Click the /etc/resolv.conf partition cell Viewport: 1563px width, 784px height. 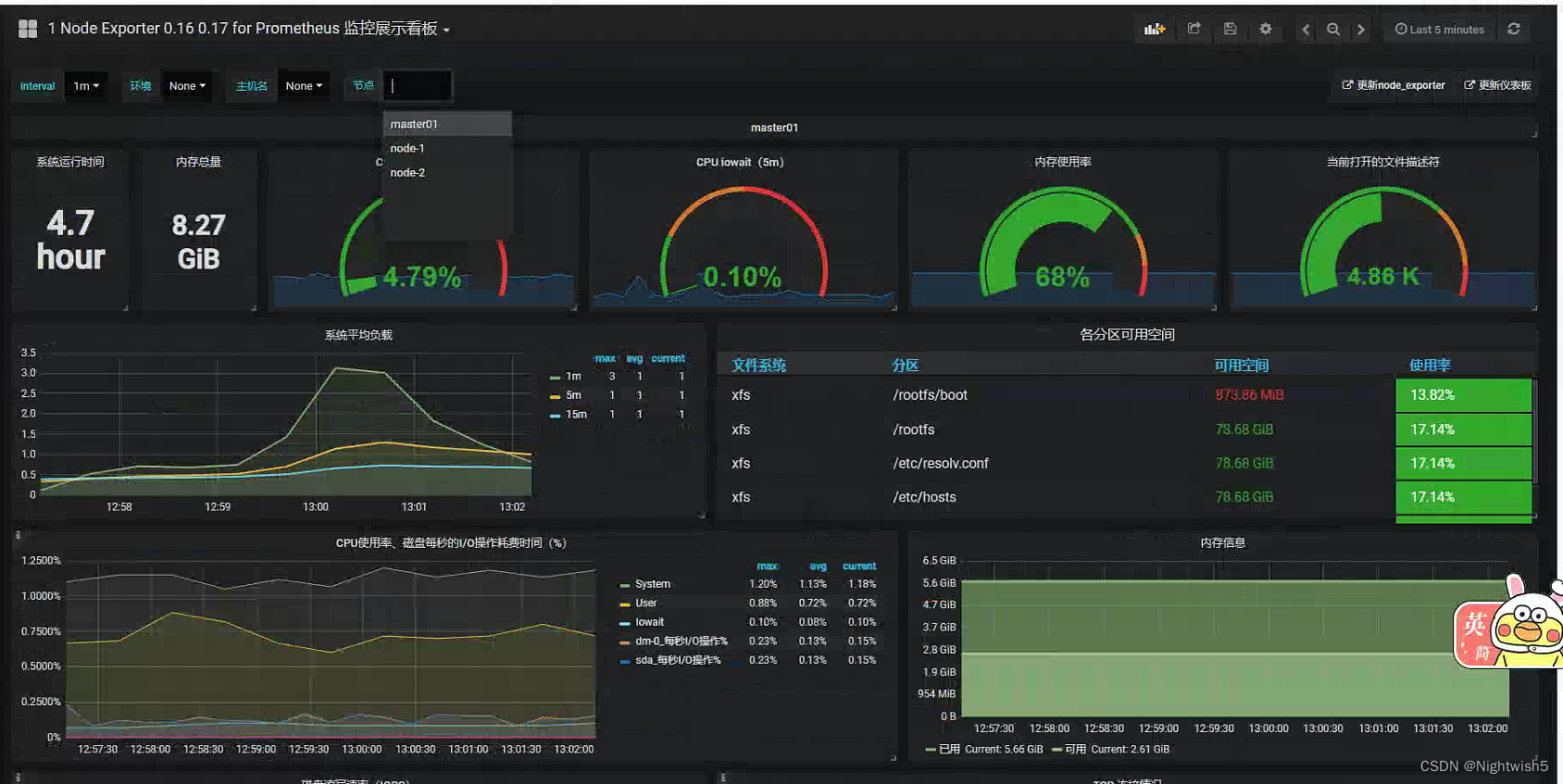[x=941, y=464]
